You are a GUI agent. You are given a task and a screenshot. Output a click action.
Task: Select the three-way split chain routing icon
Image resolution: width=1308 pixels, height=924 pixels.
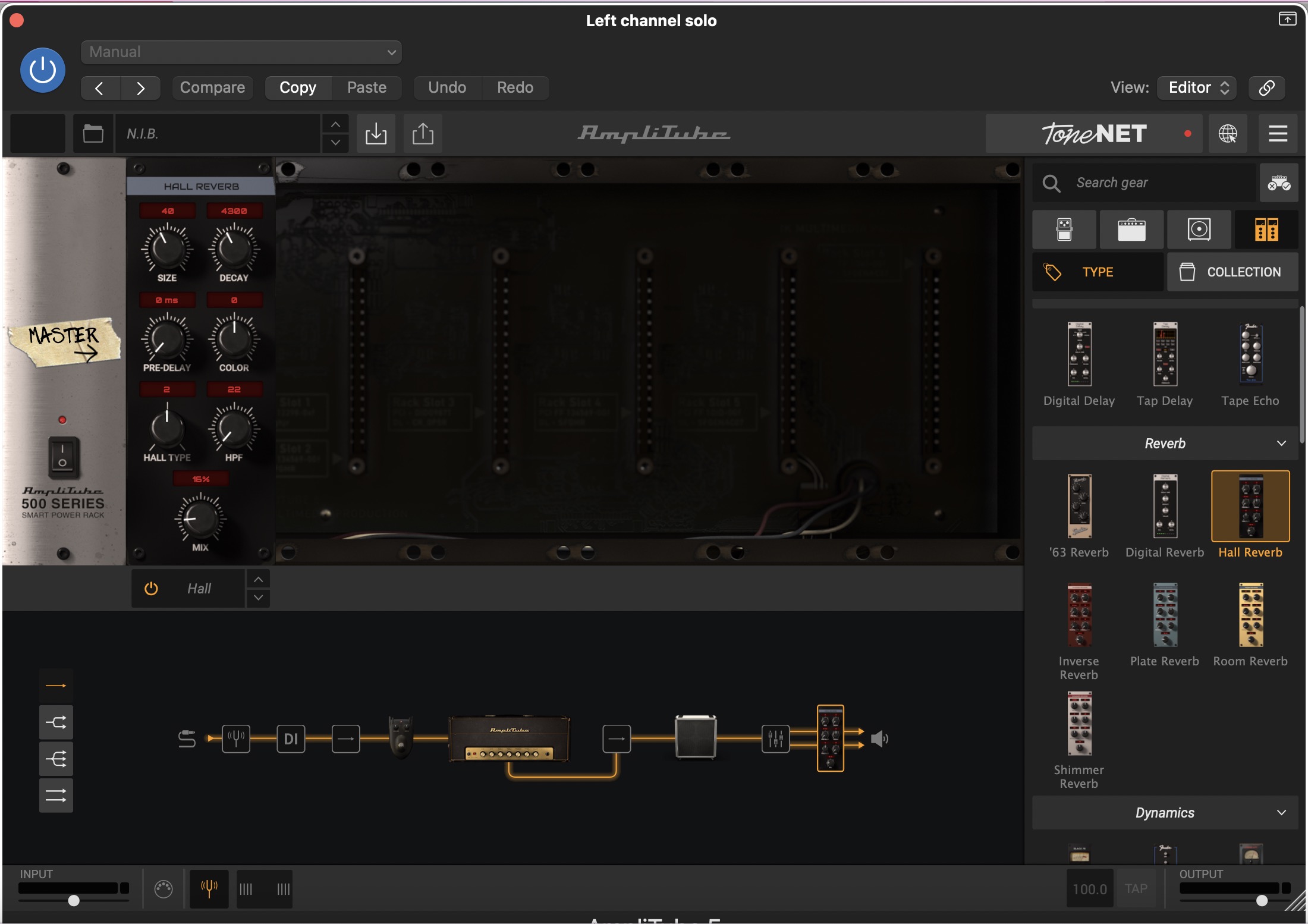click(56, 759)
